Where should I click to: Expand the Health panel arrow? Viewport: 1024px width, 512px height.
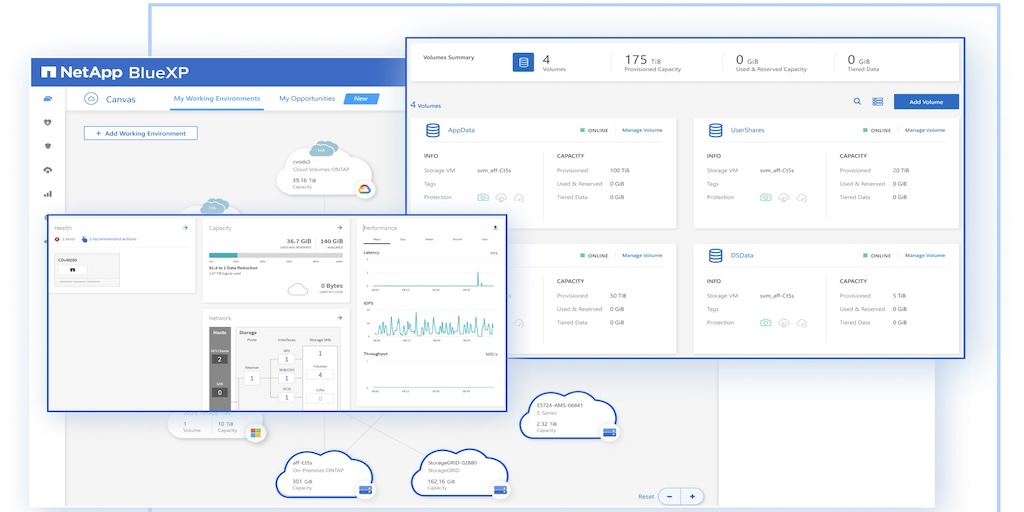coord(185,228)
